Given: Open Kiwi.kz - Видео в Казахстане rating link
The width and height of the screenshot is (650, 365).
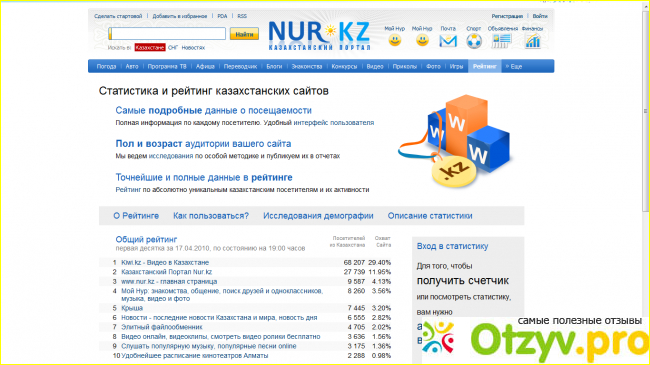Looking at the screenshot, I should point(165,263).
